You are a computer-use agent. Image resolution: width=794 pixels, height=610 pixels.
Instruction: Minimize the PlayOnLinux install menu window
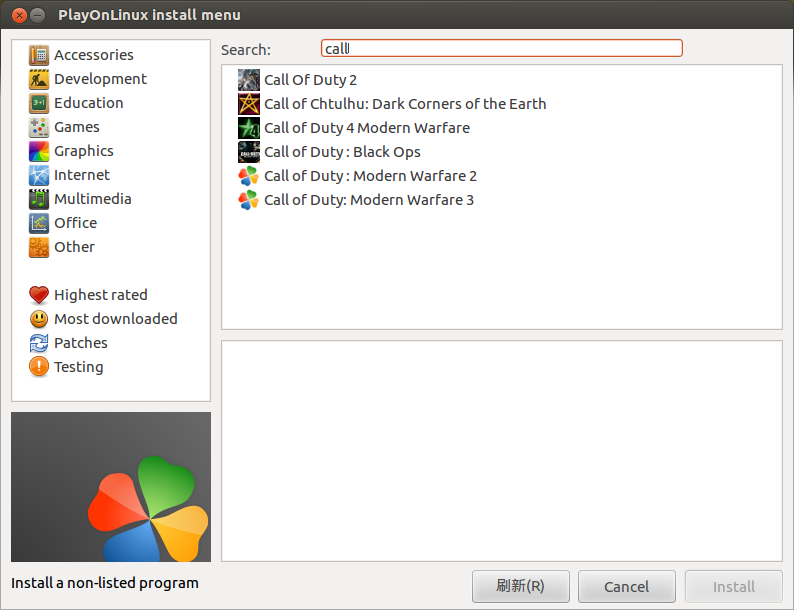pyautogui.click(x=37, y=15)
